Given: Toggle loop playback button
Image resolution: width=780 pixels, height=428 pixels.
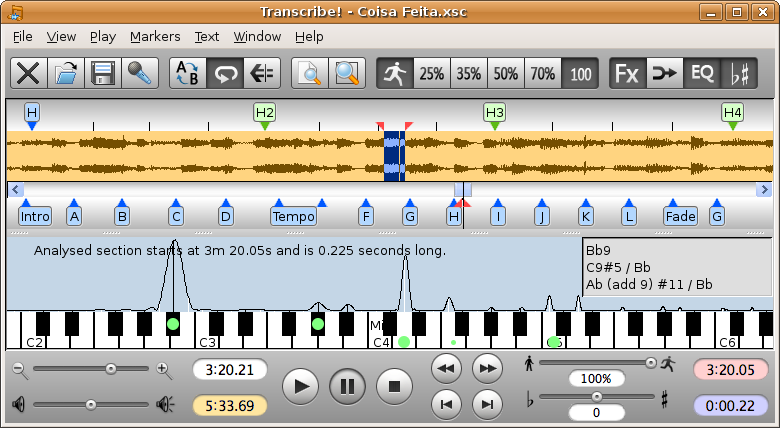Looking at the screenshot, I should pos(225,74).
